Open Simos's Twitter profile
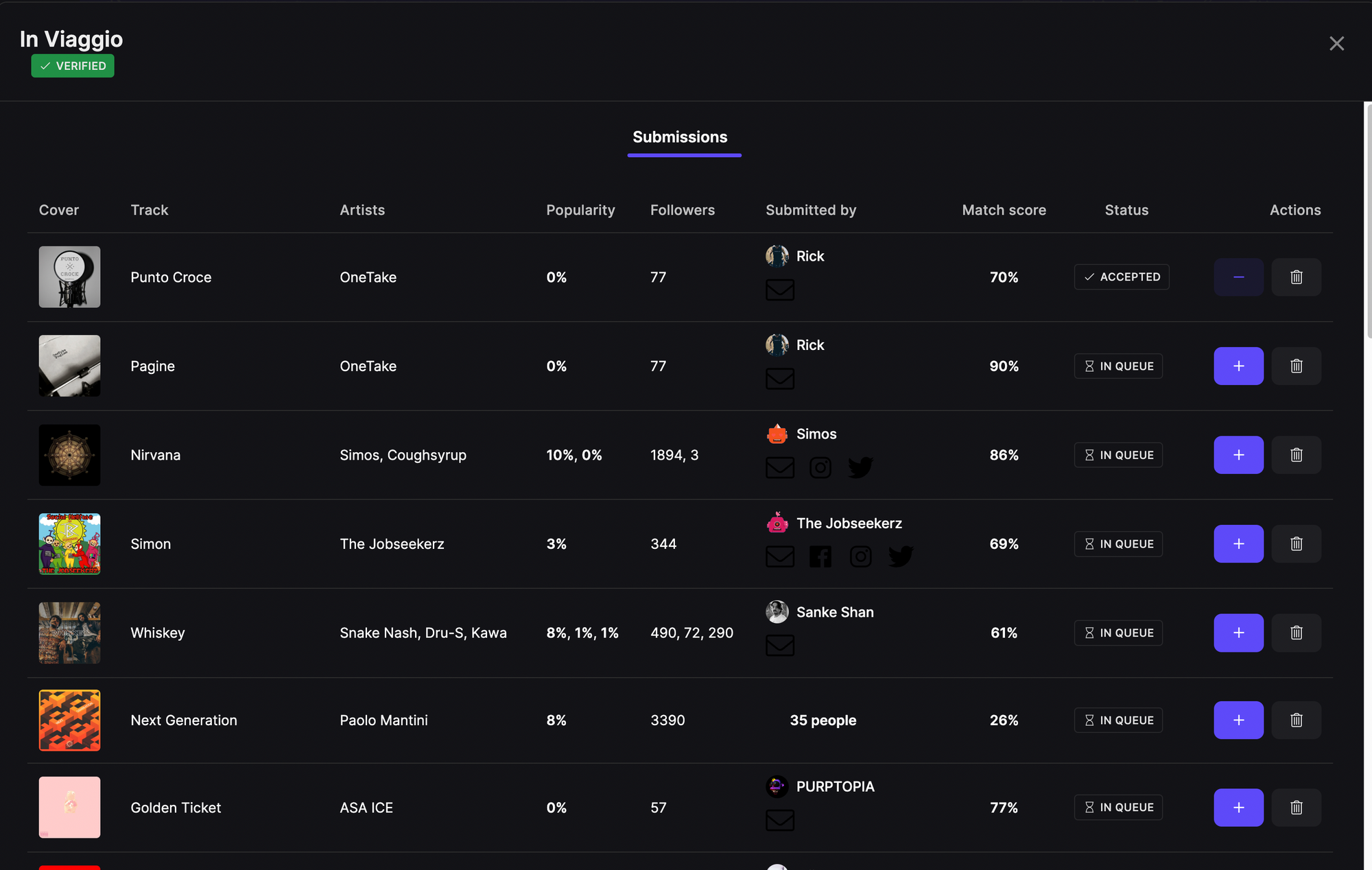The width and height of the screenshot is (1372, 870). coord(860,467)
